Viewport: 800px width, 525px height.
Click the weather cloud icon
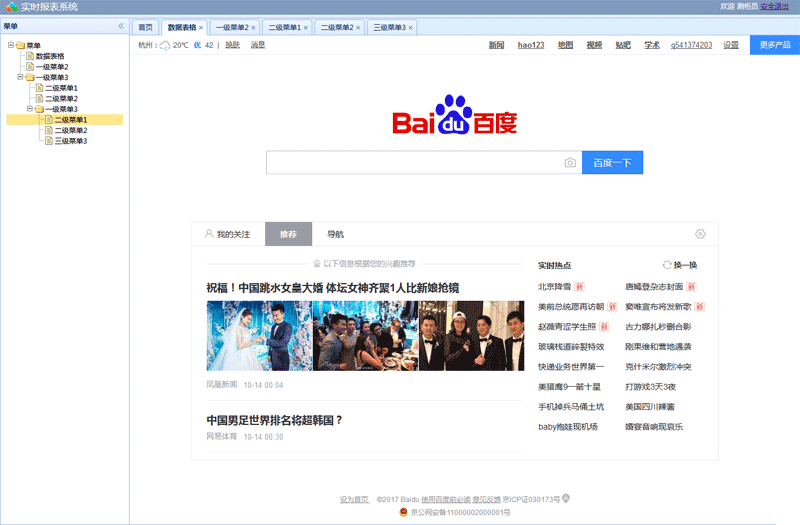(164, 45)
